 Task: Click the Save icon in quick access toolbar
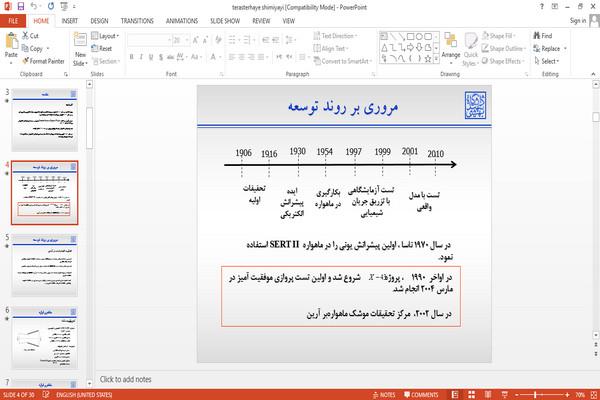[x=21, y=6]
